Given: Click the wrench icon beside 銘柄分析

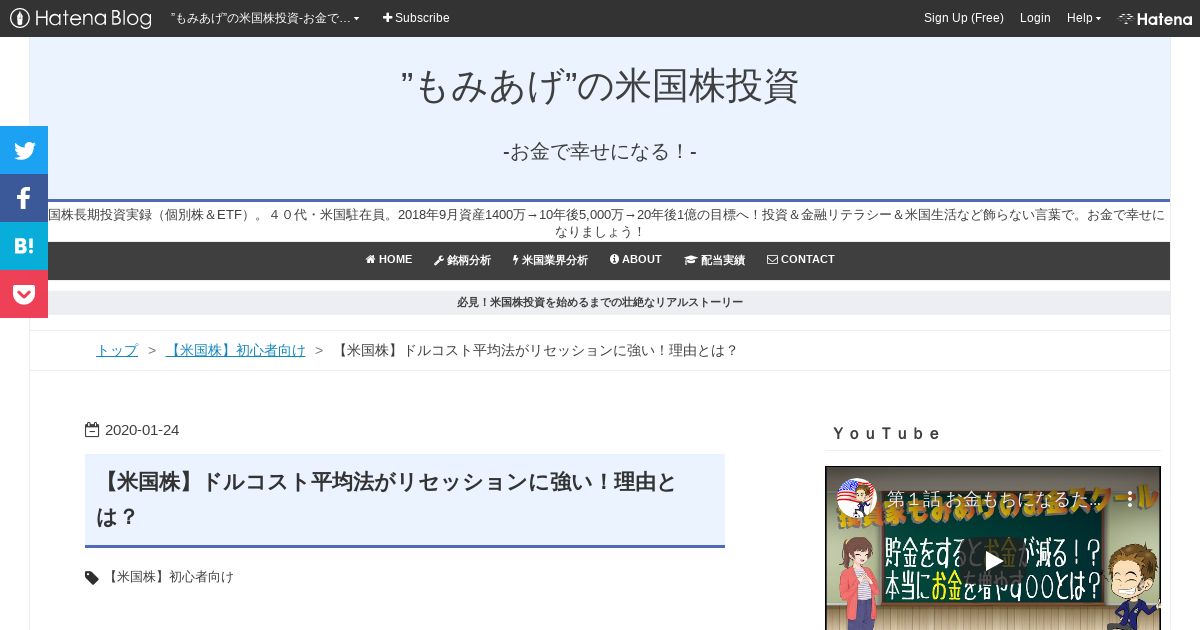Looking at the screenshot, I should (438, 260).
